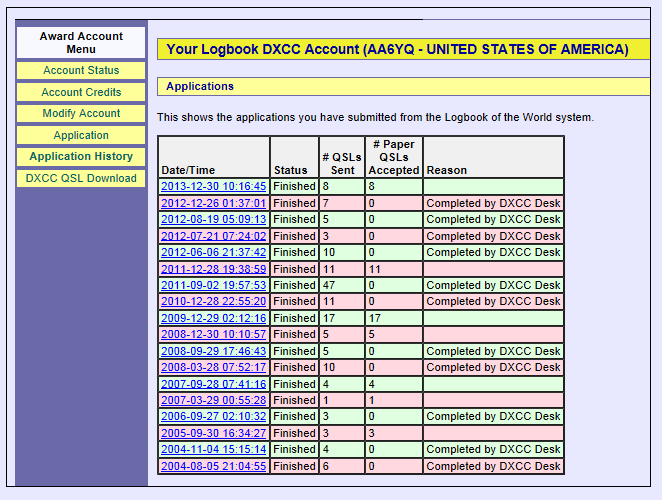Click Reason cell in 2004-08-05 row
This screenshot has width=662, height=500.
[494, 466]
